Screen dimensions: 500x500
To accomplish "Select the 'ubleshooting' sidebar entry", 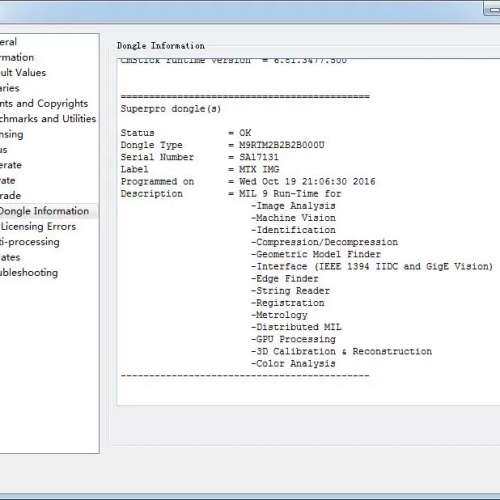I will click(29, 273).
